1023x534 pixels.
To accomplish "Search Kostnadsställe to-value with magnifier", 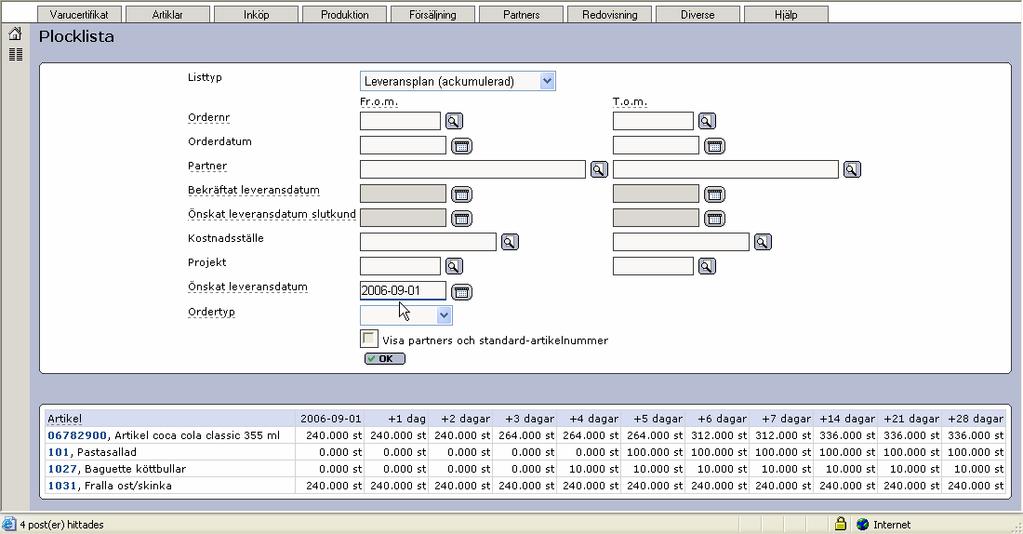I will click(x=763, y=242).
